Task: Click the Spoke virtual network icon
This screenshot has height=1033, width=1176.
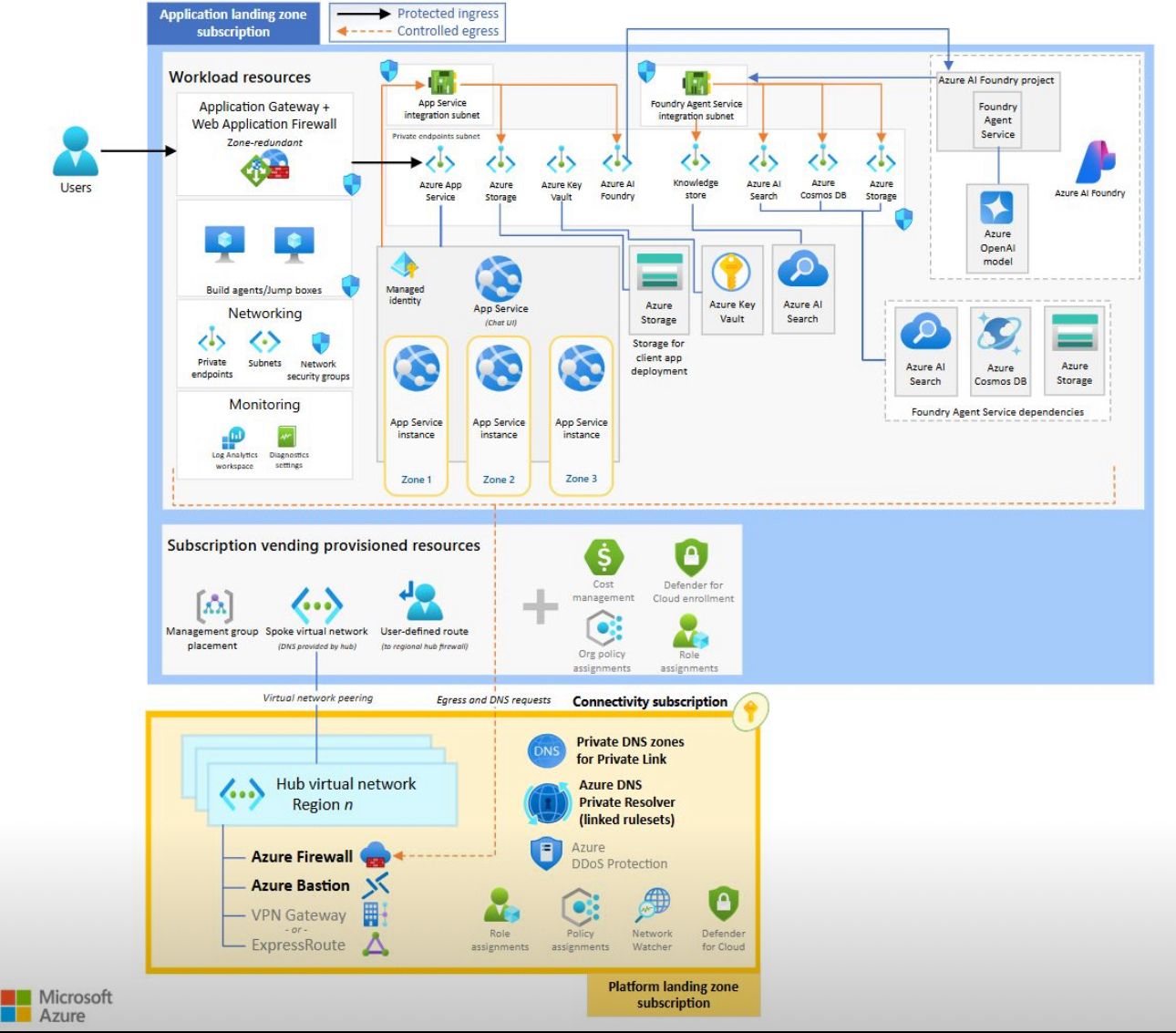Action: point(316,605)
